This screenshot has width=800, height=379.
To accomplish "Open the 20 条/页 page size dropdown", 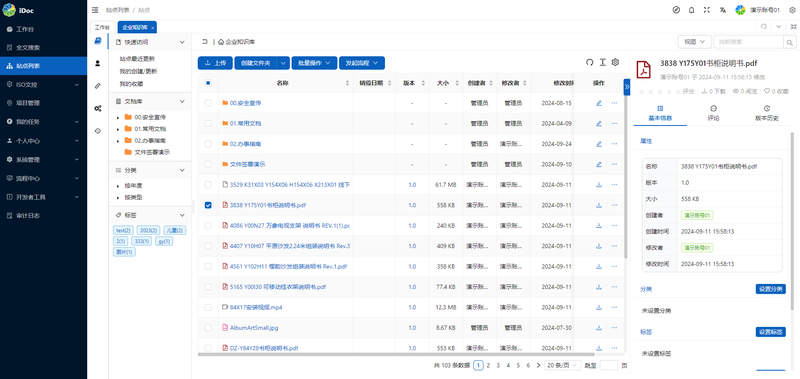I will coord(563,365).
